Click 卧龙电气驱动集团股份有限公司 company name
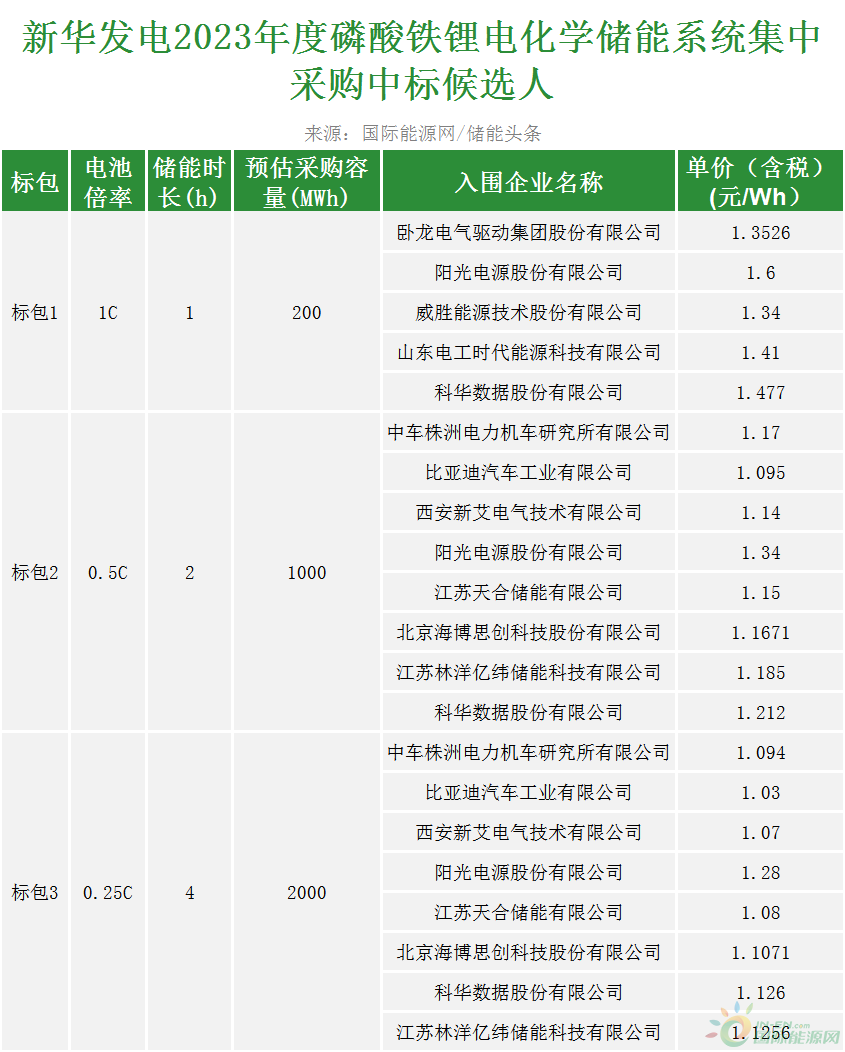Image resolution: width=845 pixels, height=1052 pixels. tap(528, 233)
